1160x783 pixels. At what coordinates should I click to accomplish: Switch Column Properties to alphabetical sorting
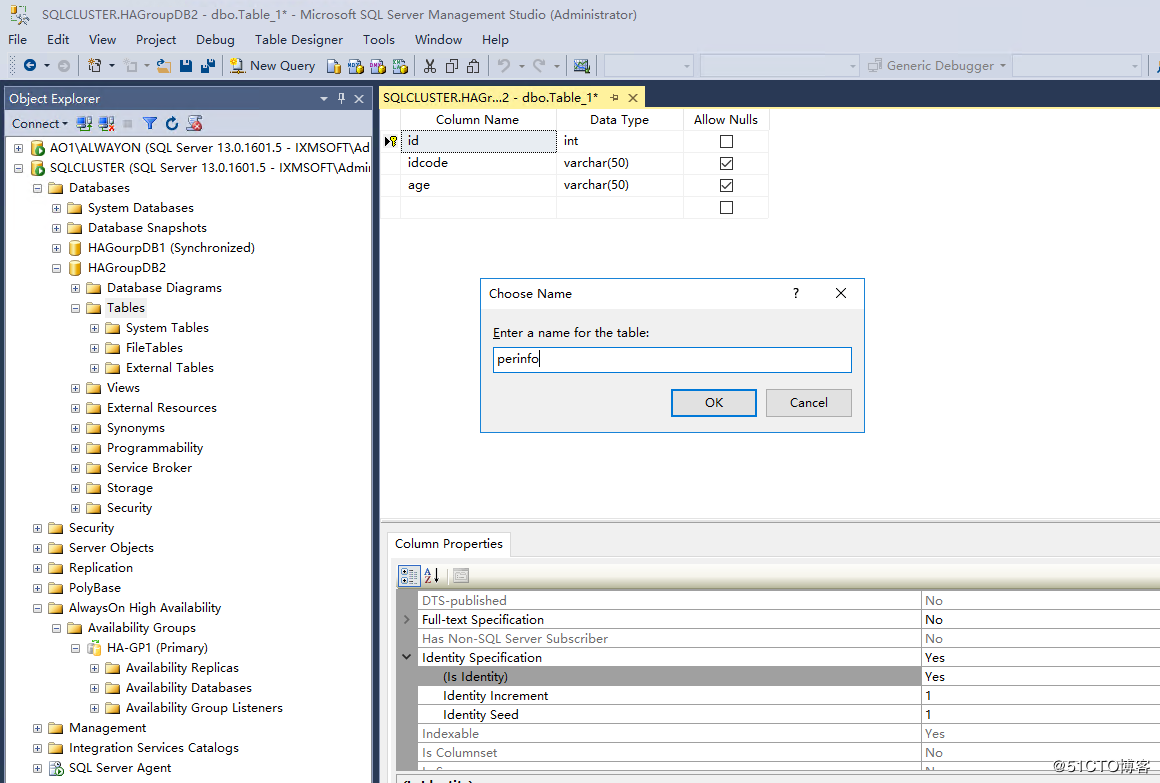tap(430, 576)
